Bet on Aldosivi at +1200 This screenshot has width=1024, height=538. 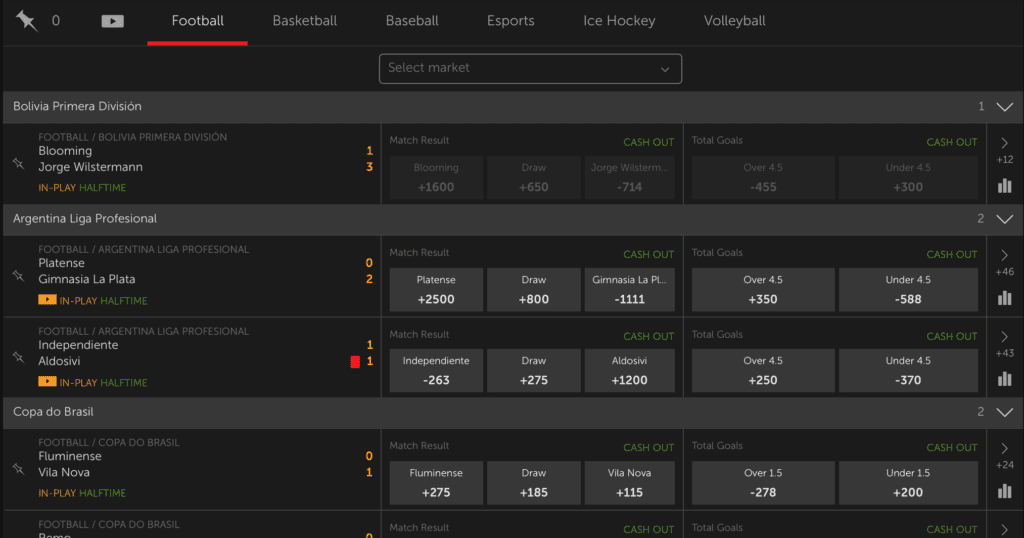(x=630, y=371)
